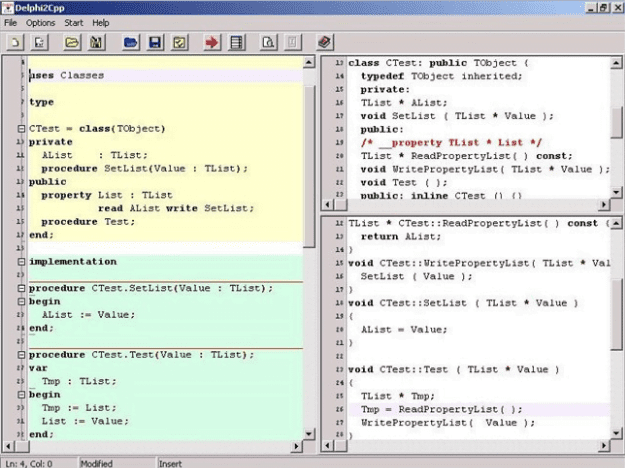Click scroll-down arrow of Delphi source pane
The image size is (625, 468).
pos(309,434)
